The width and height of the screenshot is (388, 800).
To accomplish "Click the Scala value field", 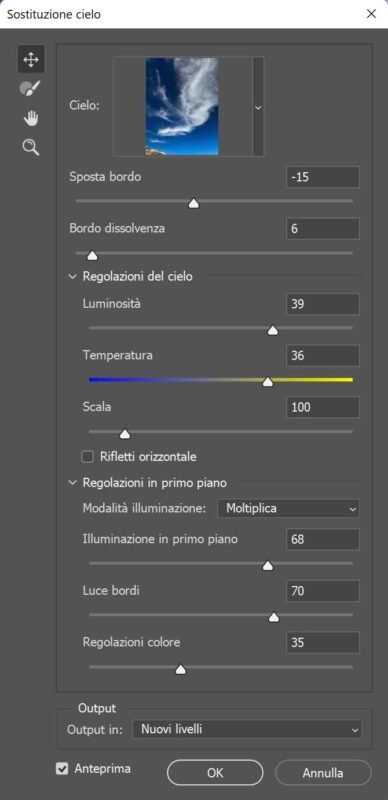I will click(x=323, y=407).
